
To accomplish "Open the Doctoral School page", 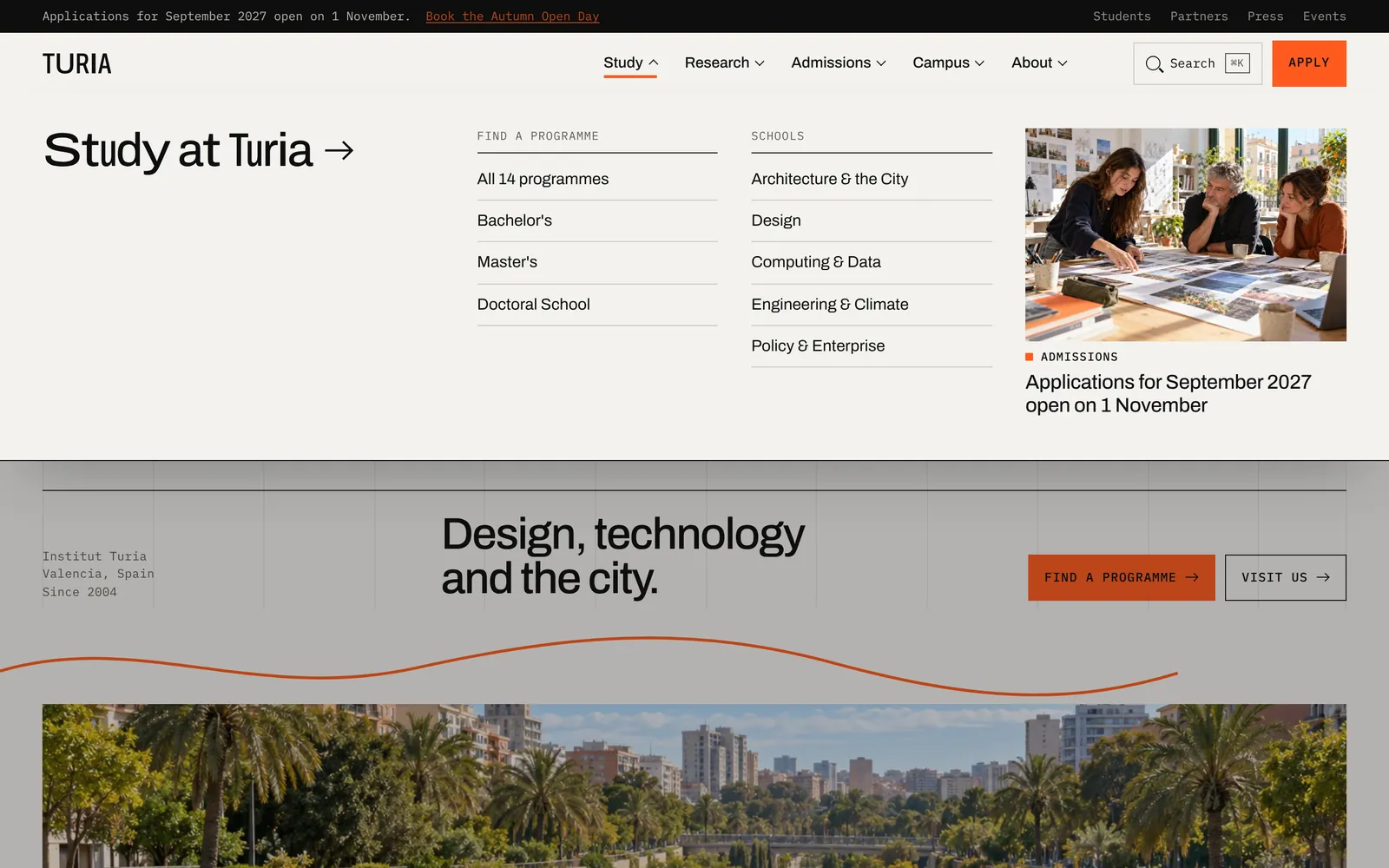I will [x=597, y=305].
